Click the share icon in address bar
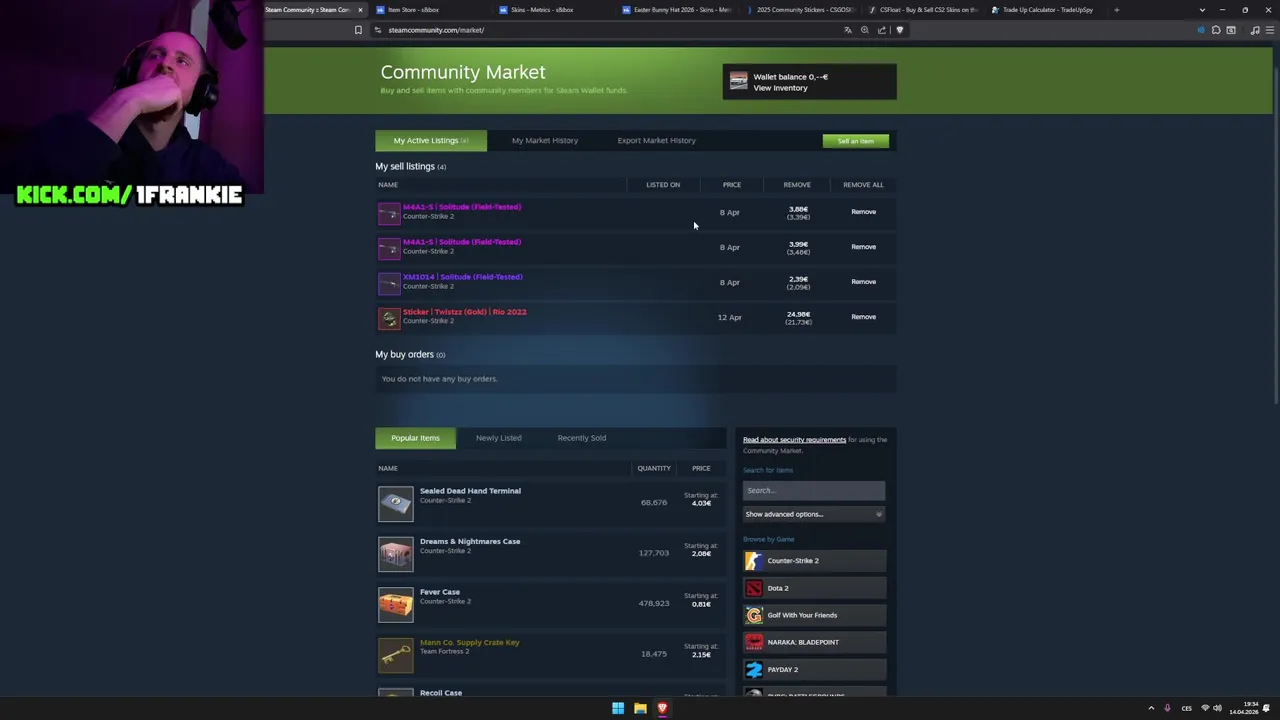Image resolution: width=1280 pixels, height=720 pixels. (x=882, y=30)
